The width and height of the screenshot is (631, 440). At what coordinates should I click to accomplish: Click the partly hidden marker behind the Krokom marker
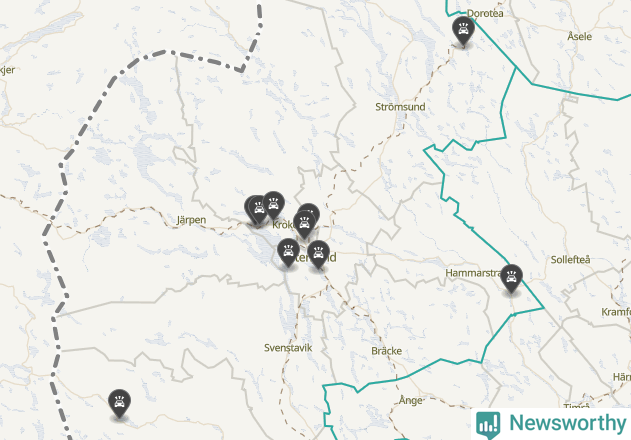point(312,210)
